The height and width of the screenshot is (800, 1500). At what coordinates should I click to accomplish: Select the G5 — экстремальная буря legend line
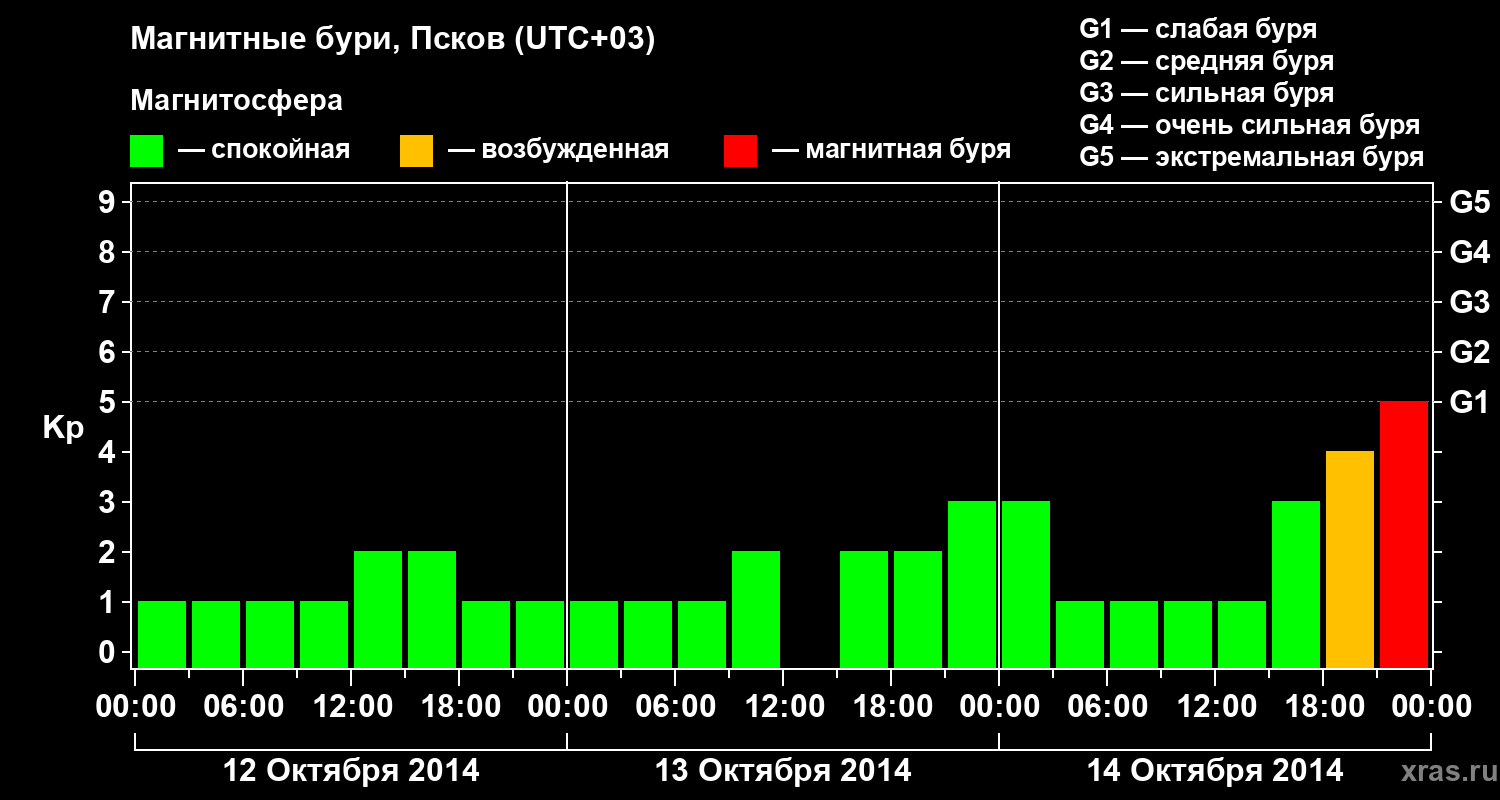coord(1251,158)
